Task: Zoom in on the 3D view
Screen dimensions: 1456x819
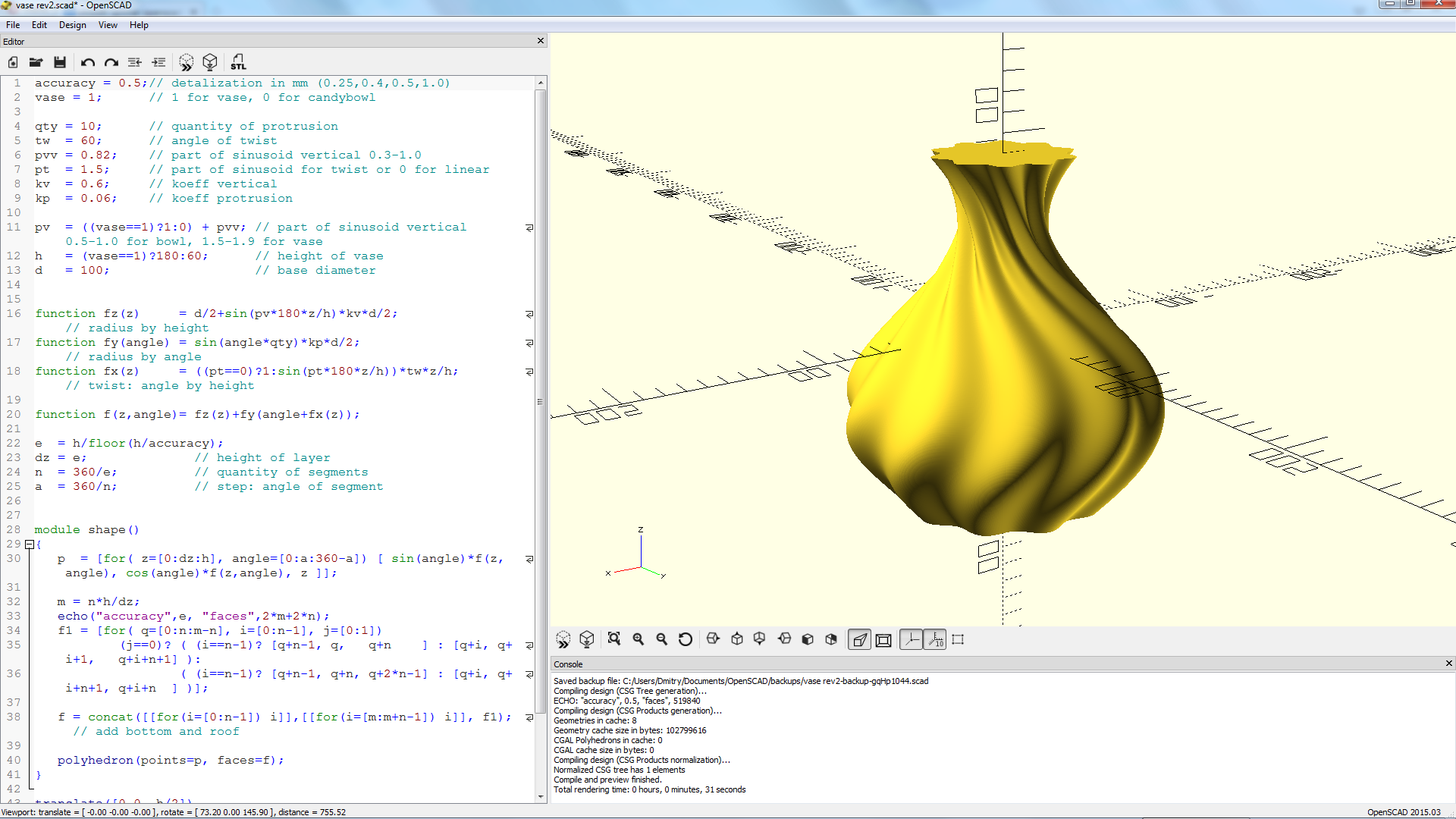Action: coord(639,639)
